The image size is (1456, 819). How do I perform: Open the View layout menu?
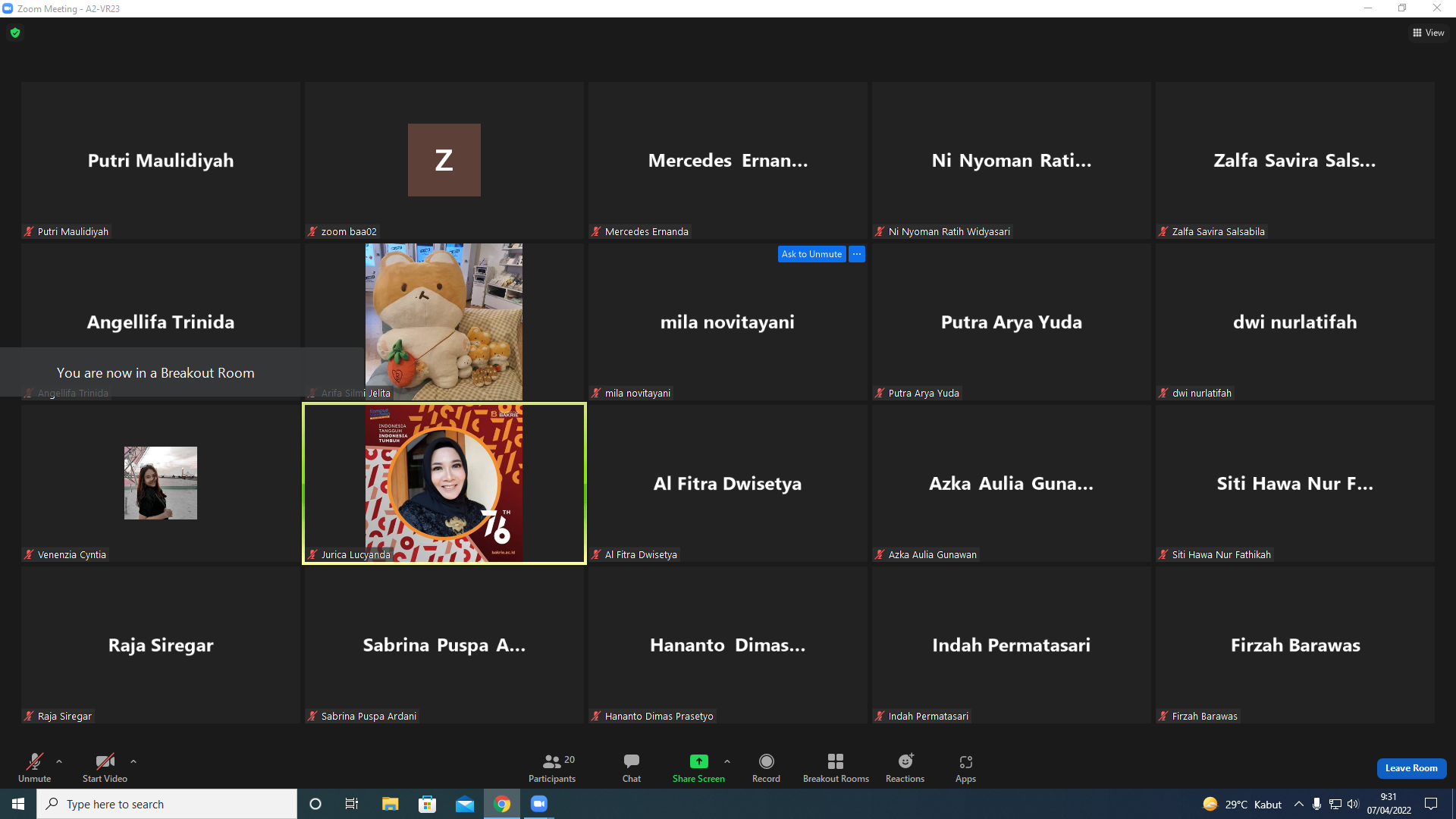tap(1429, 33)
